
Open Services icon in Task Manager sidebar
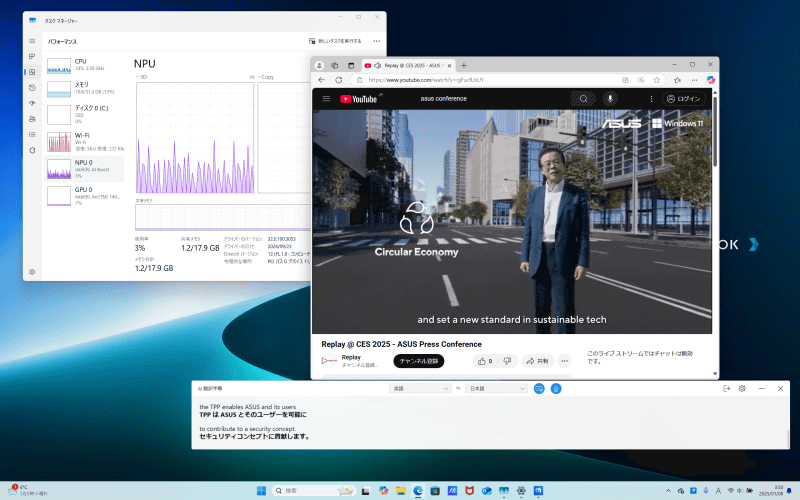pos(32,151)
